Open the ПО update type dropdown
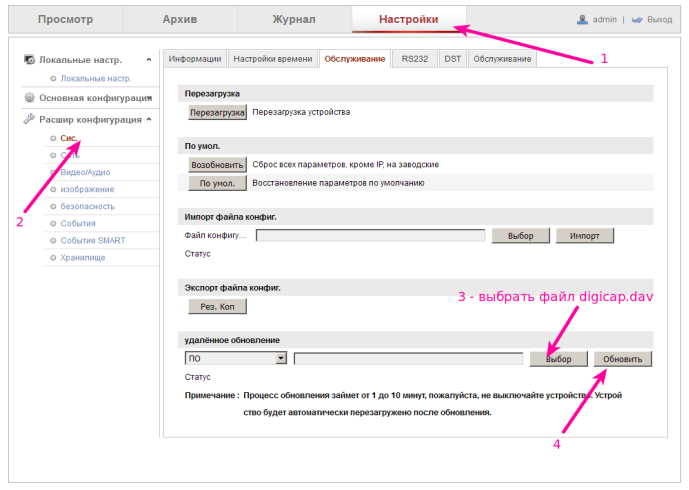This screenshot has height=490, width=689. click(281, 358)
